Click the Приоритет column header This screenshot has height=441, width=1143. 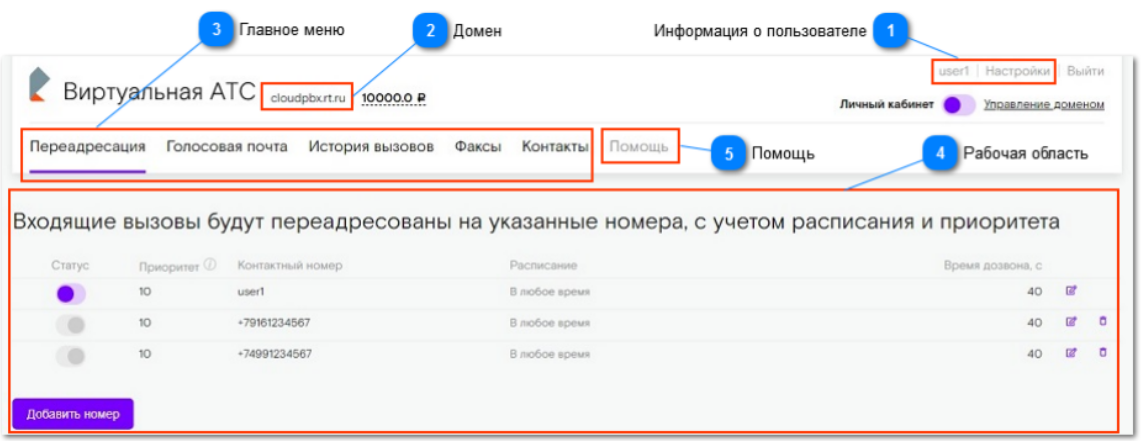tap(170, 266)
